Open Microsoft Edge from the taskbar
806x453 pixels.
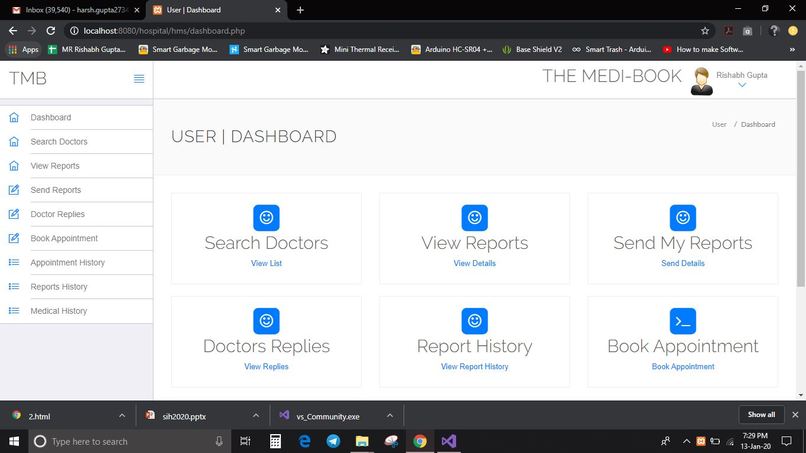(304, 441)
